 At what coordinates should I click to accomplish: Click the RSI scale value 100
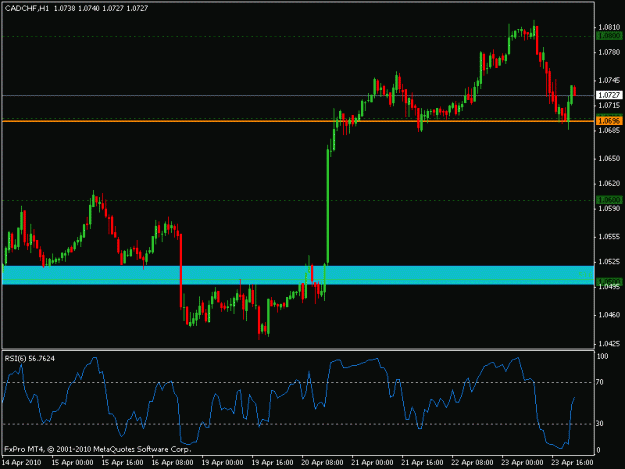[x=602, y=356]
